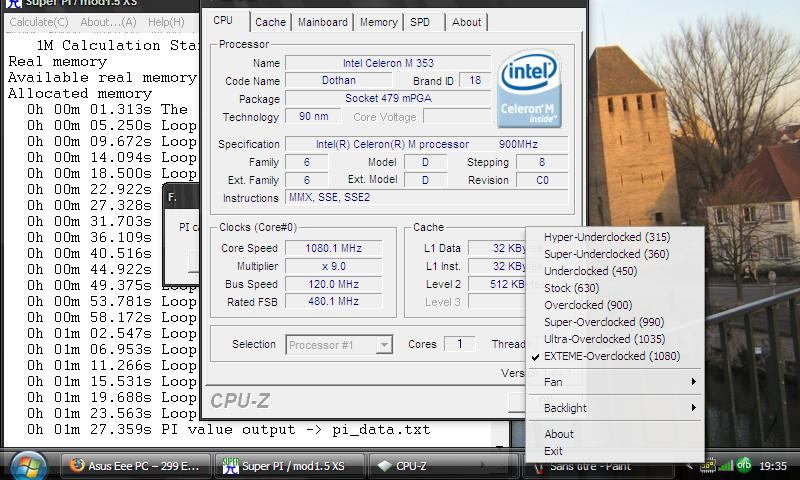The width and height of the screenshot is (800, 480).
Task: Click the Rated FSB value 480.1 MHz
Action: (333, 301)
